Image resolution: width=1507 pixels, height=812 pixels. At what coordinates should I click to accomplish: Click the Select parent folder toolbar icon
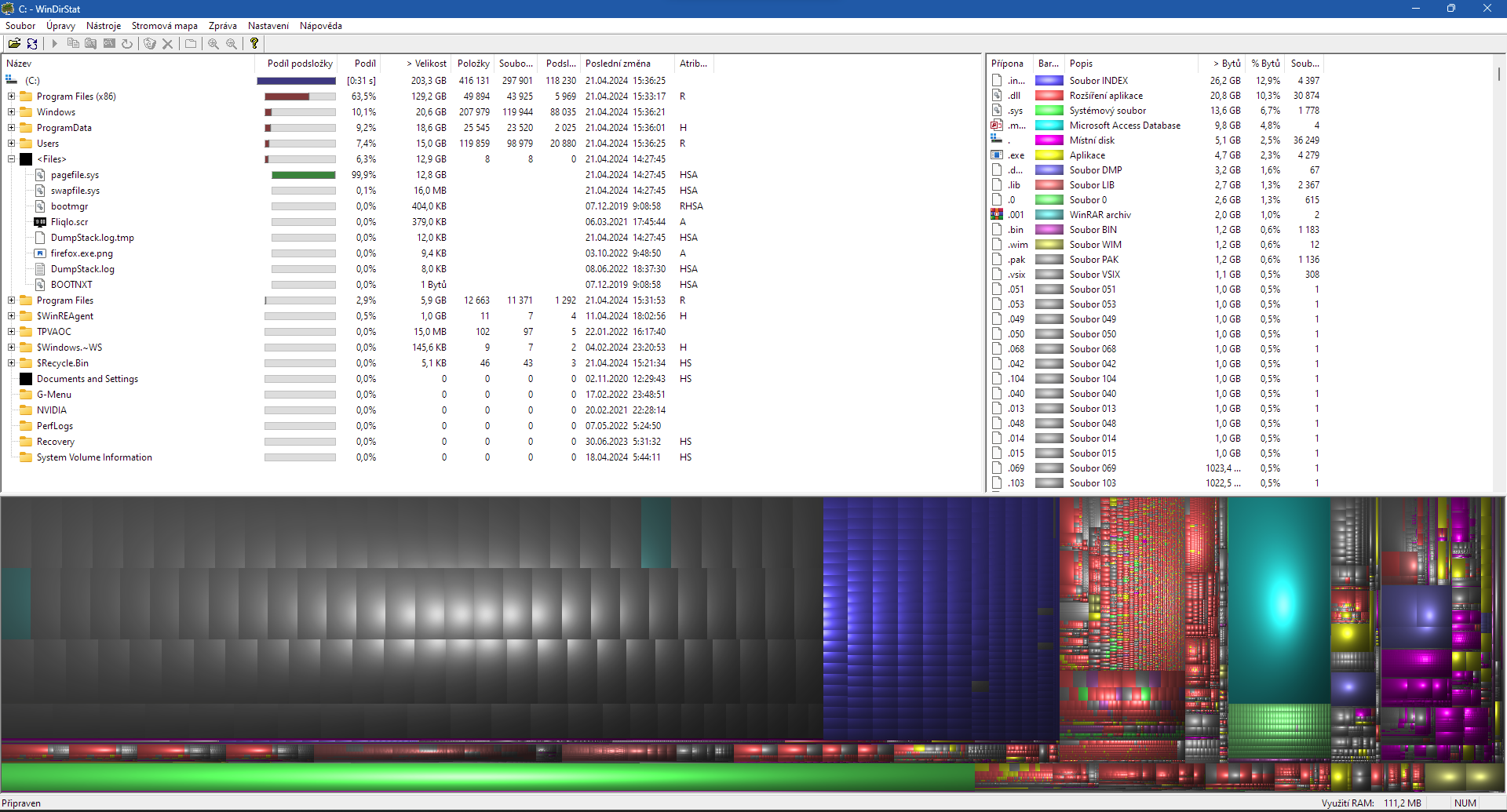[191, 44]
